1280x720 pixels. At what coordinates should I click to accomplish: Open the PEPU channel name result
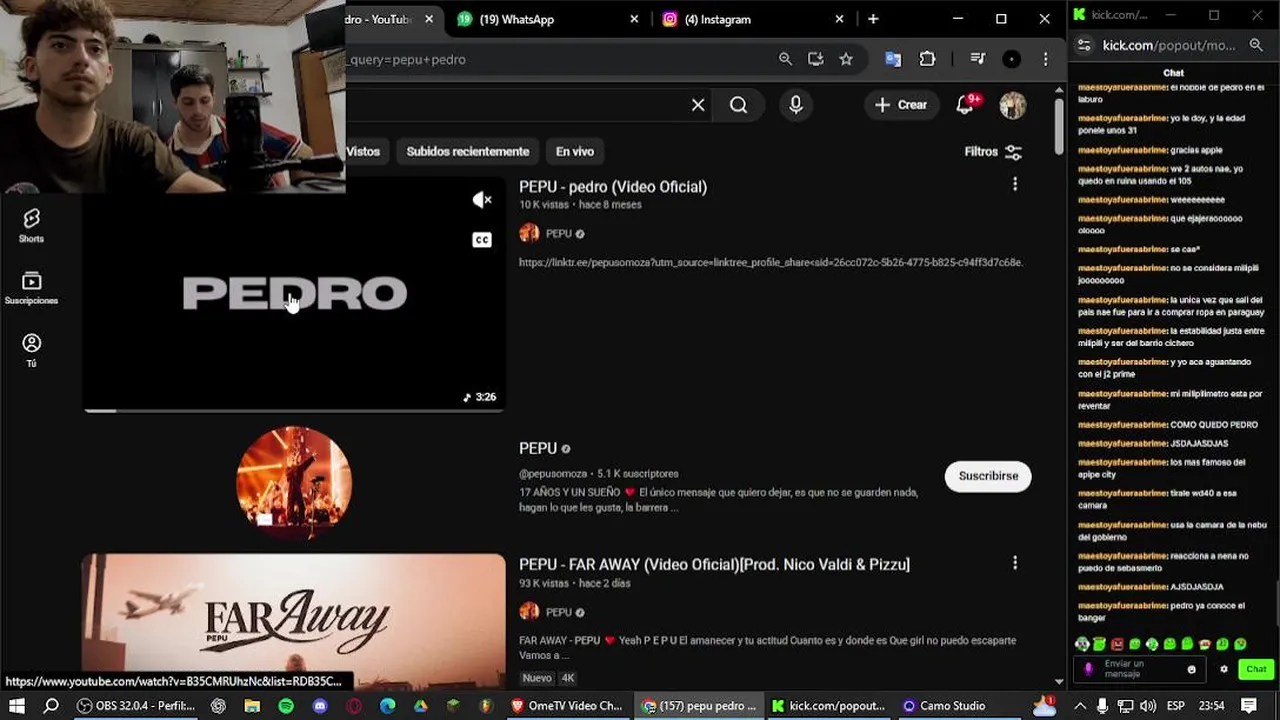click(x=538, y=448)
